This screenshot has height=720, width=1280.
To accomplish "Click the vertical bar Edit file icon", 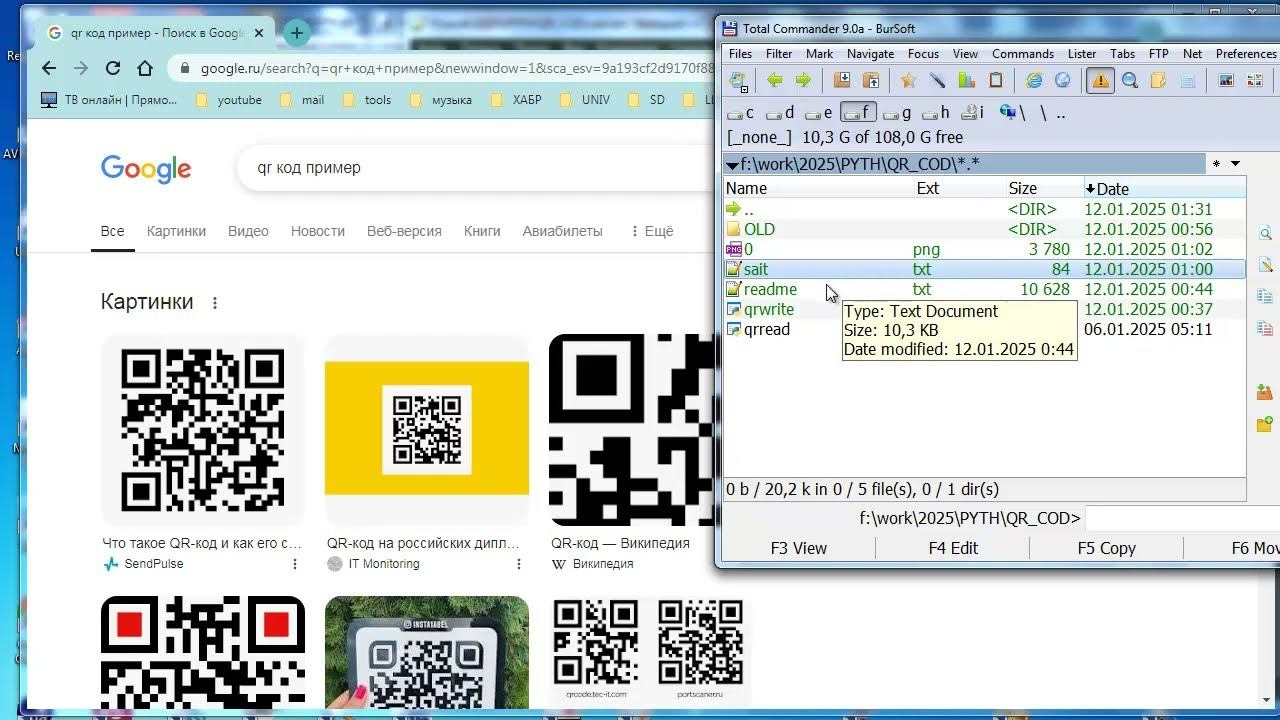I will point(1265,265).
